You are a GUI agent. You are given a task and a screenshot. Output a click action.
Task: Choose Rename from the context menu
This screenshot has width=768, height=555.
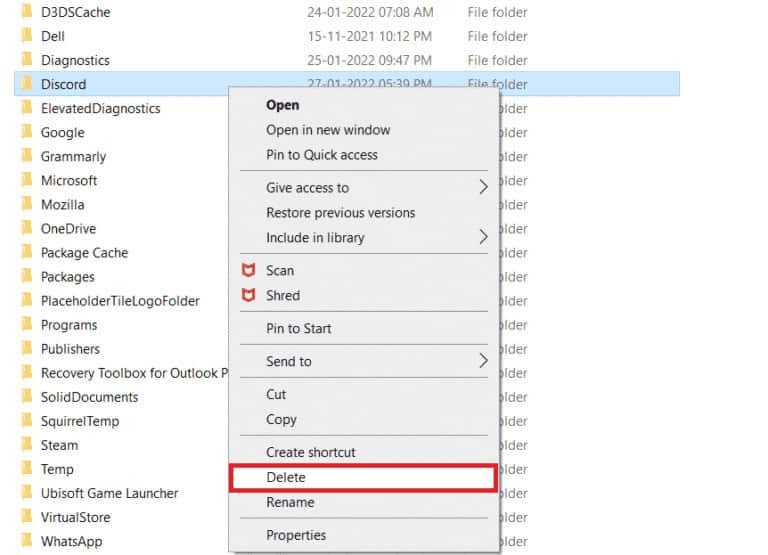(364, 502)
